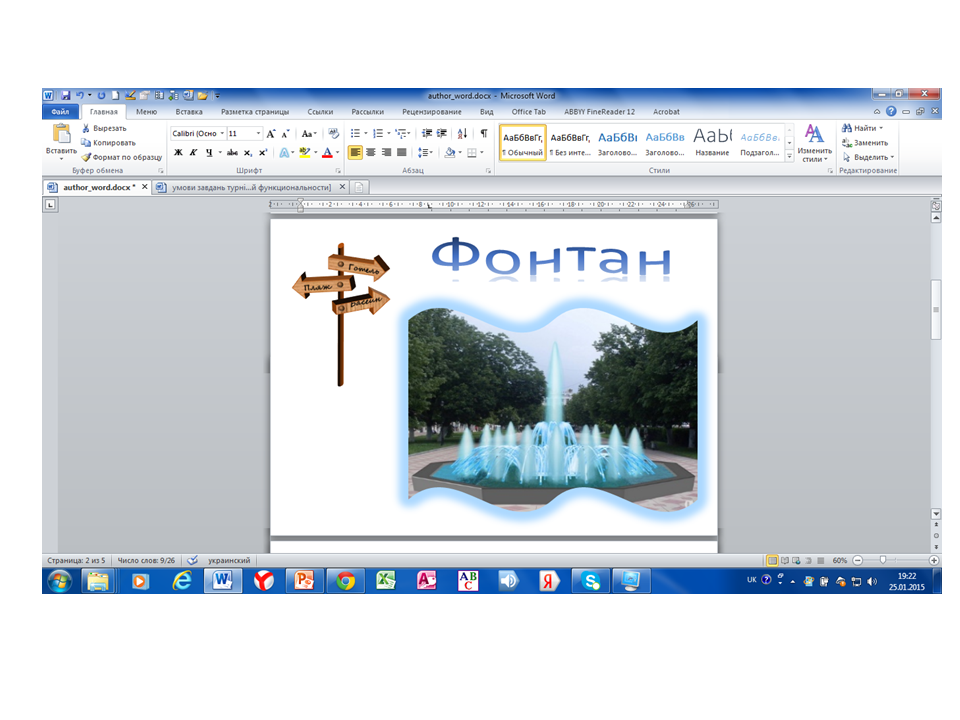
Task: Apply the Обычный (Normal) style
Action: pyautogui.click(x=523, y=143)
